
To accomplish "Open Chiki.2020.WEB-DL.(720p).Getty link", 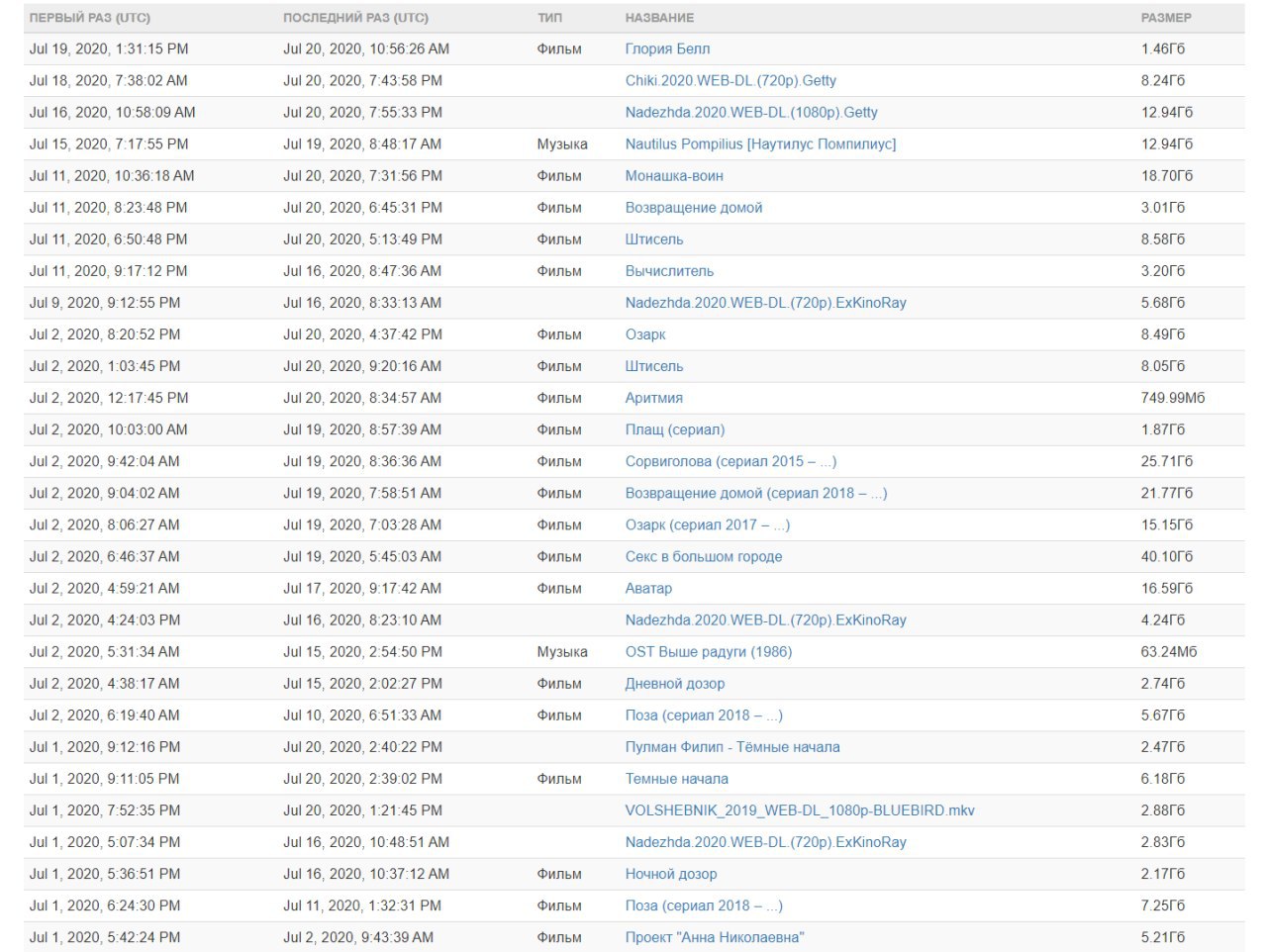I will [731, 80].
